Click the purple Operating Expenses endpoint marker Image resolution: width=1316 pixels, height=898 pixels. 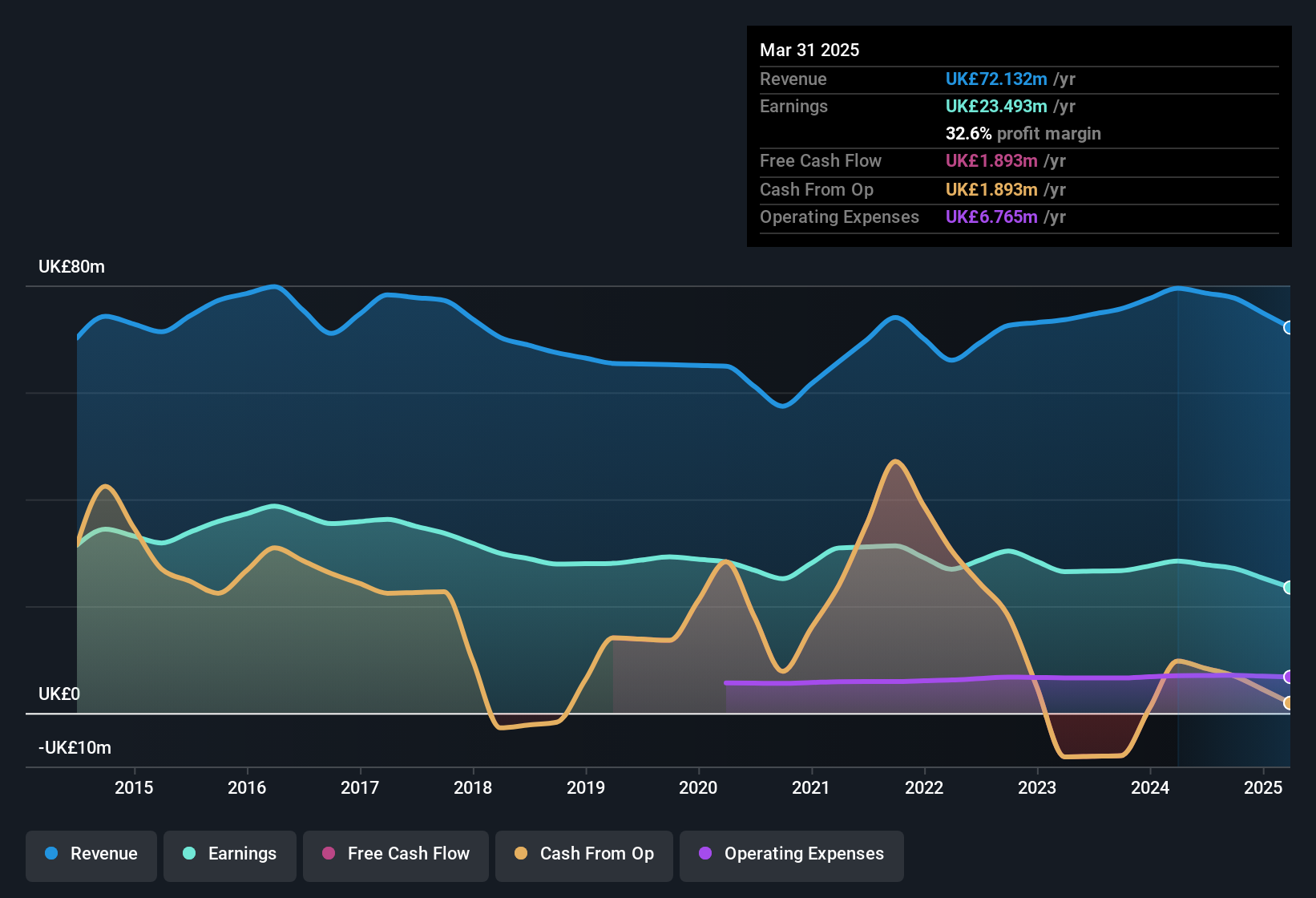coord(1288,677)
